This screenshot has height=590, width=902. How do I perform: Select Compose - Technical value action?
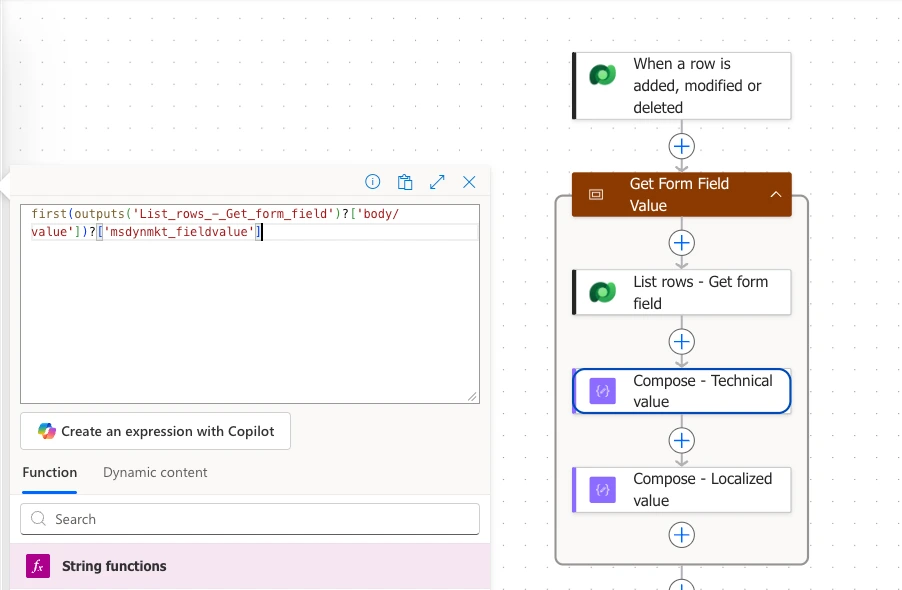tap(682, 391)
